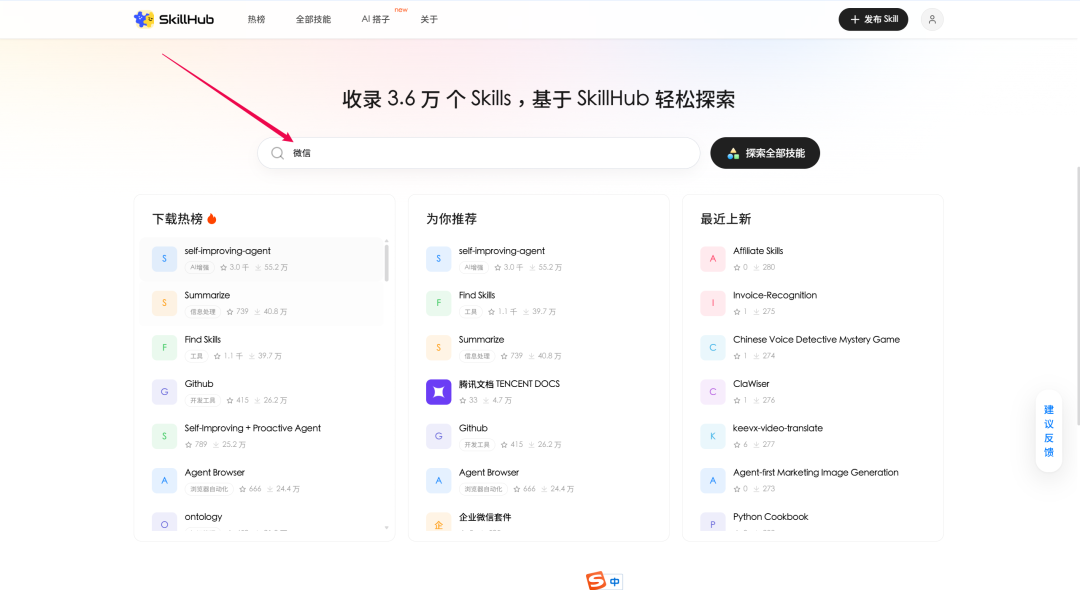Open Chinese Voice Detective Mystery Game title

[x=816, y=339]
